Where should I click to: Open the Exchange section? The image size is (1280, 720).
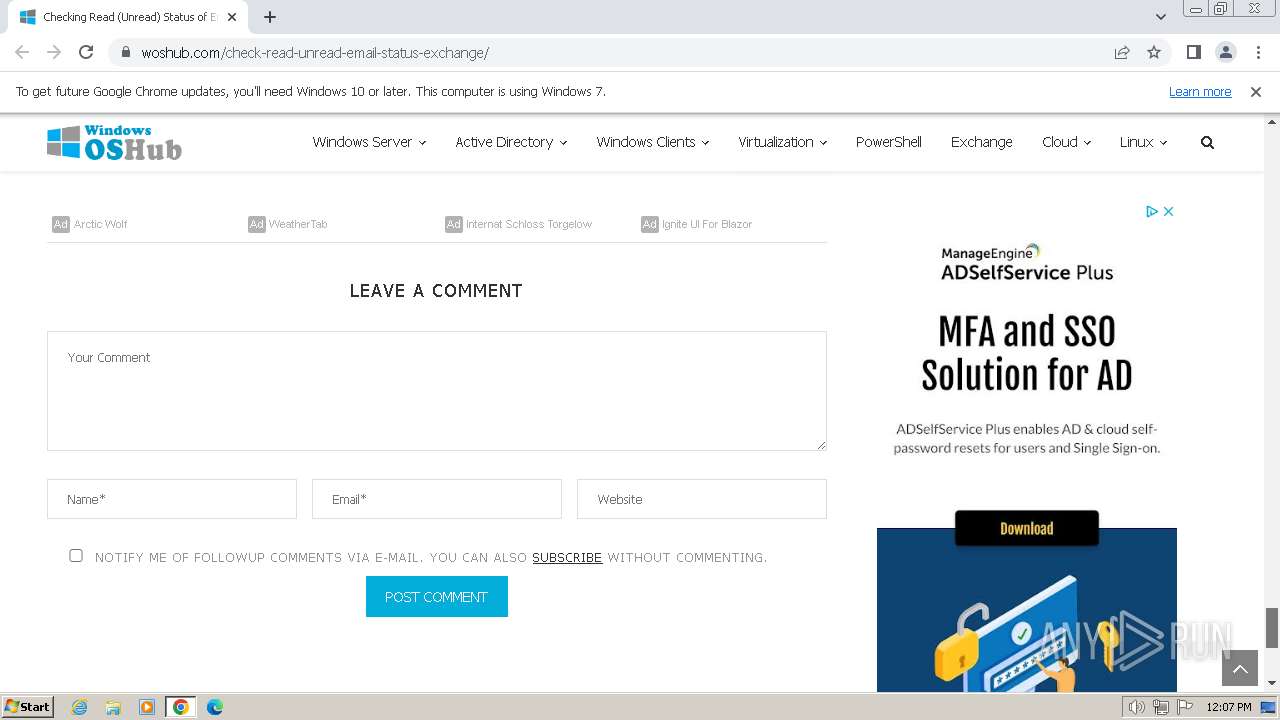981,142
